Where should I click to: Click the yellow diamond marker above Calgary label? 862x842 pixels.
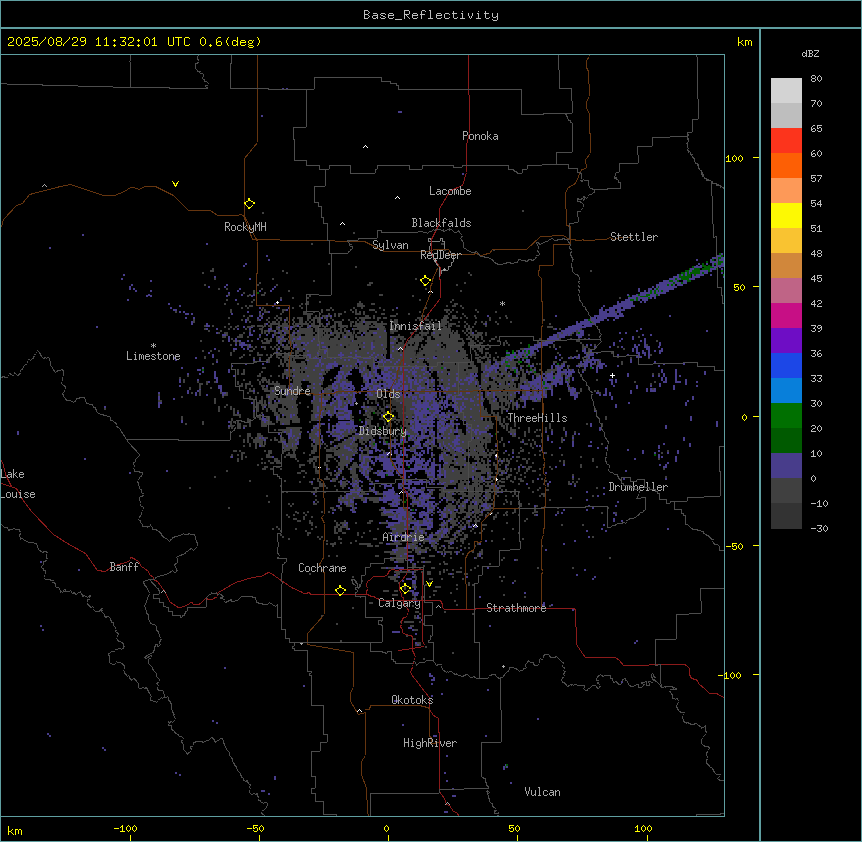pyautogui.click(x=405, y=589)
